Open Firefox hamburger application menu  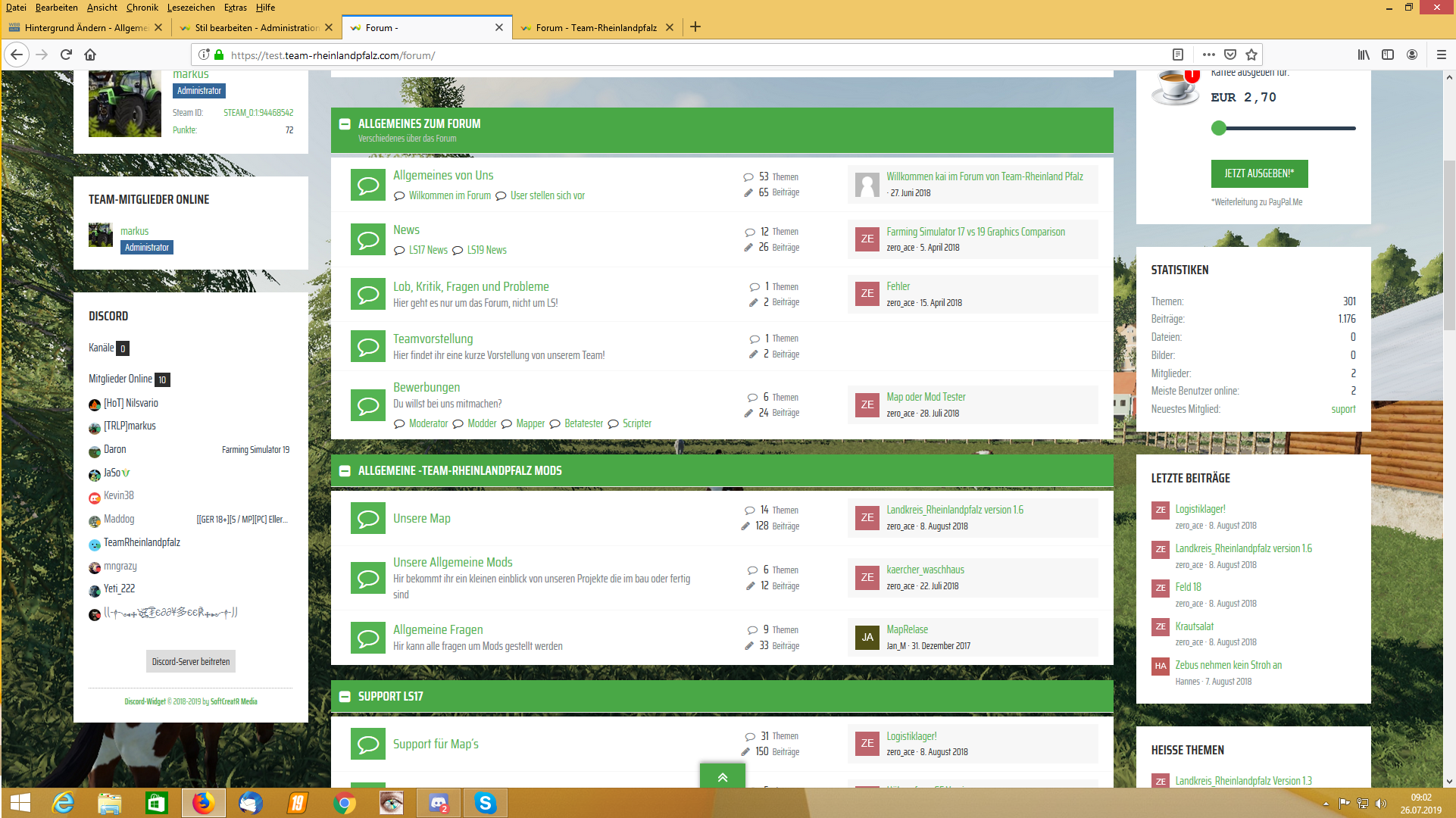pos(1441,55)
